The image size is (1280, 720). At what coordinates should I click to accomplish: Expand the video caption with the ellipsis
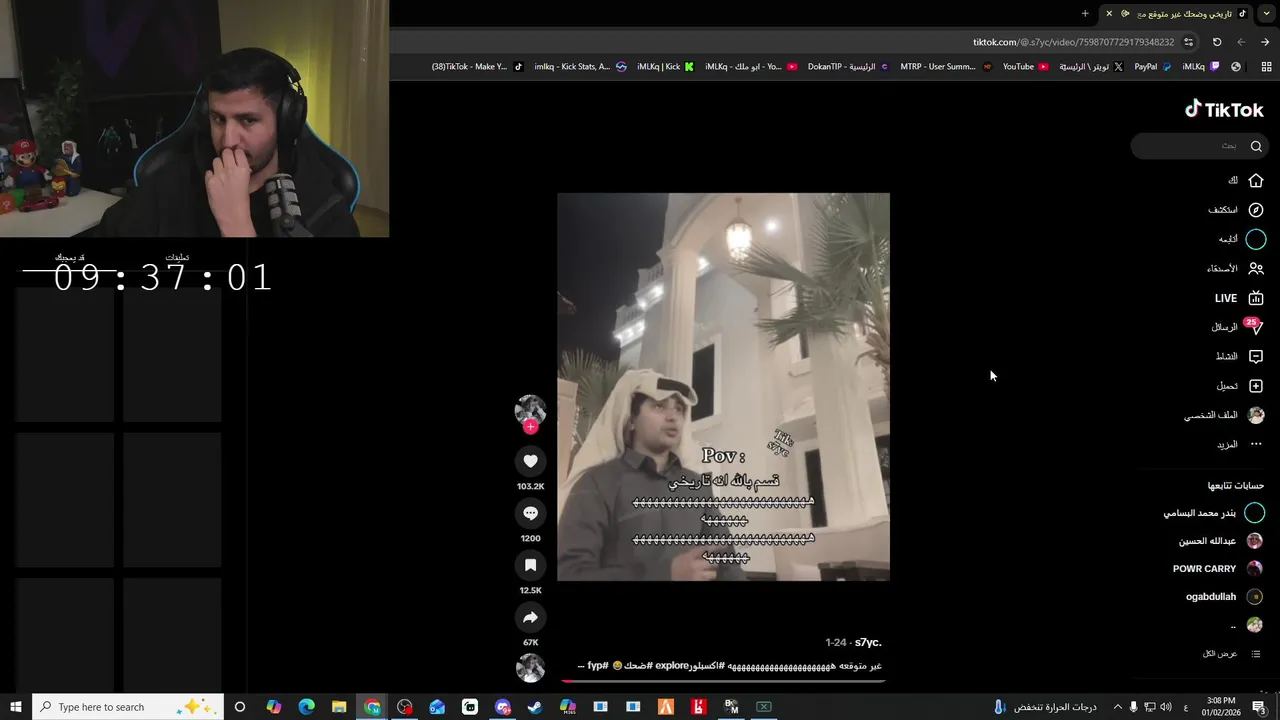tap(581, 666)
